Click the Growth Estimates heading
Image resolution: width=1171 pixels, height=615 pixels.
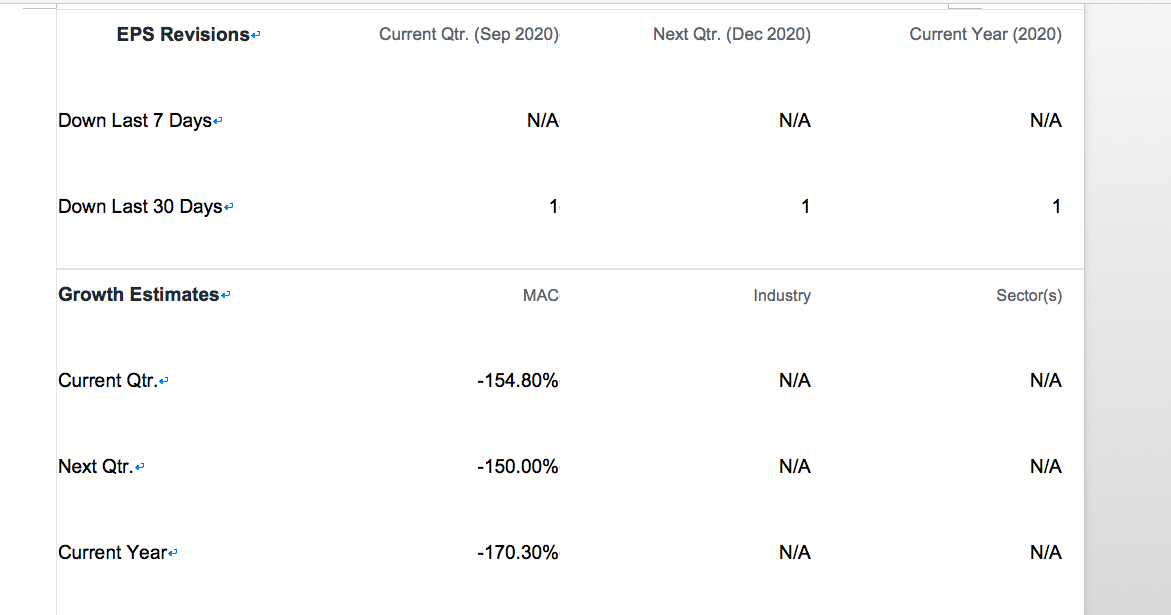click(x=139, y=295)
